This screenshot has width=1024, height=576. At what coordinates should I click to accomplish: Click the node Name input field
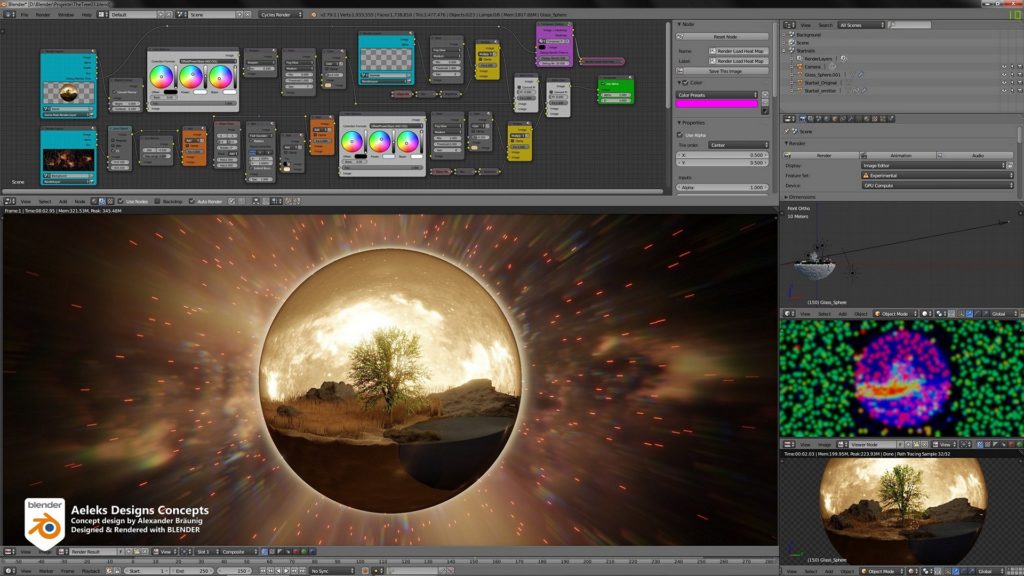739,51
